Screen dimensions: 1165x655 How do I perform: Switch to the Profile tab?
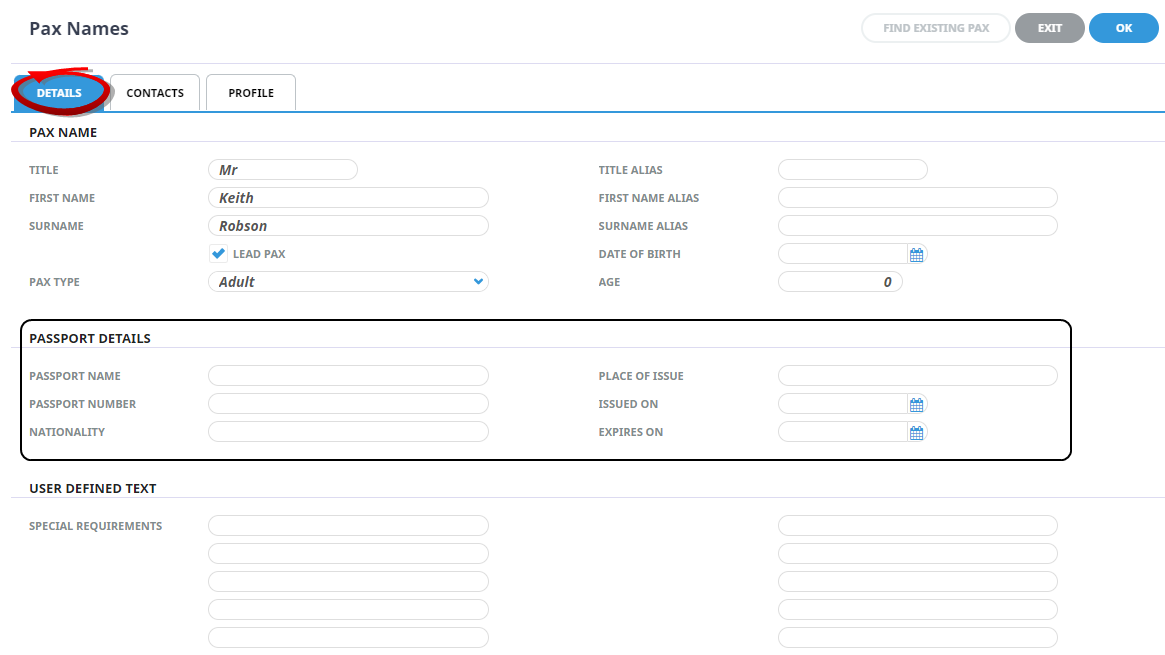[x=251, y=93]
